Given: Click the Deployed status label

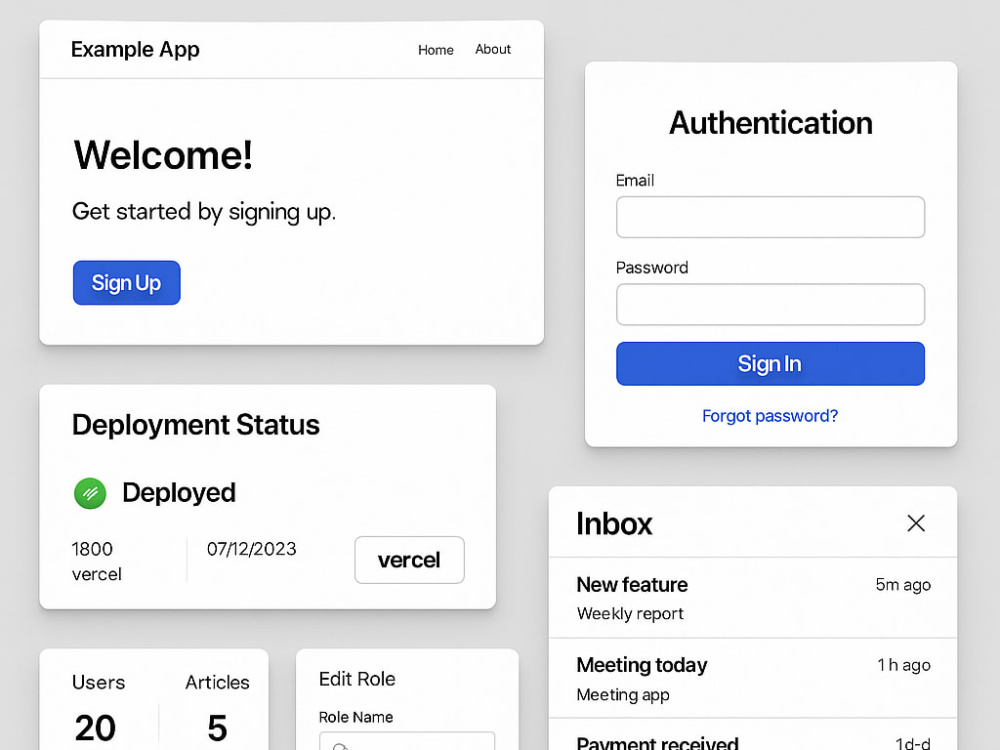Looking at the screenshot, I should [179, 493].
